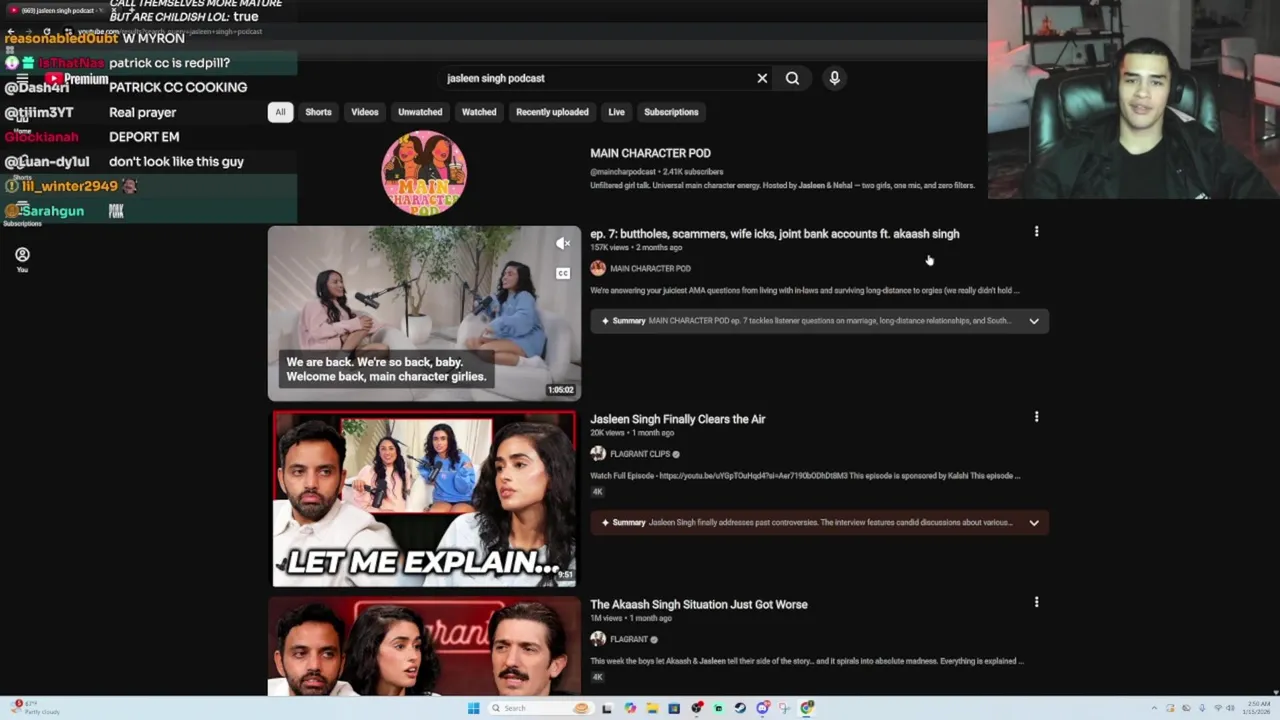The width and height of the screenshot is (1280, 720).
Task: Open the youtu.be link in the Flagrant Clips description
Action: 754,476
